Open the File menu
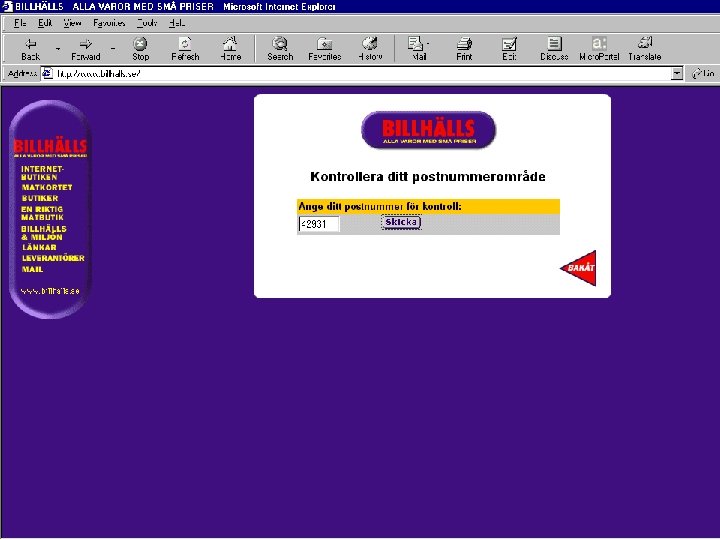 20,23
